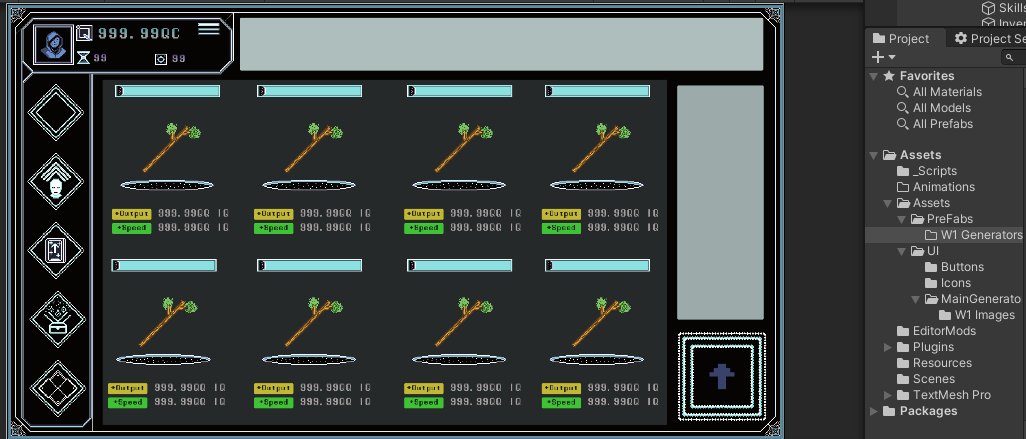This screenshot has width=1026, height=439.
Task: Select the Skills object in the hierarchy
Action: (x=1004, y=8)
